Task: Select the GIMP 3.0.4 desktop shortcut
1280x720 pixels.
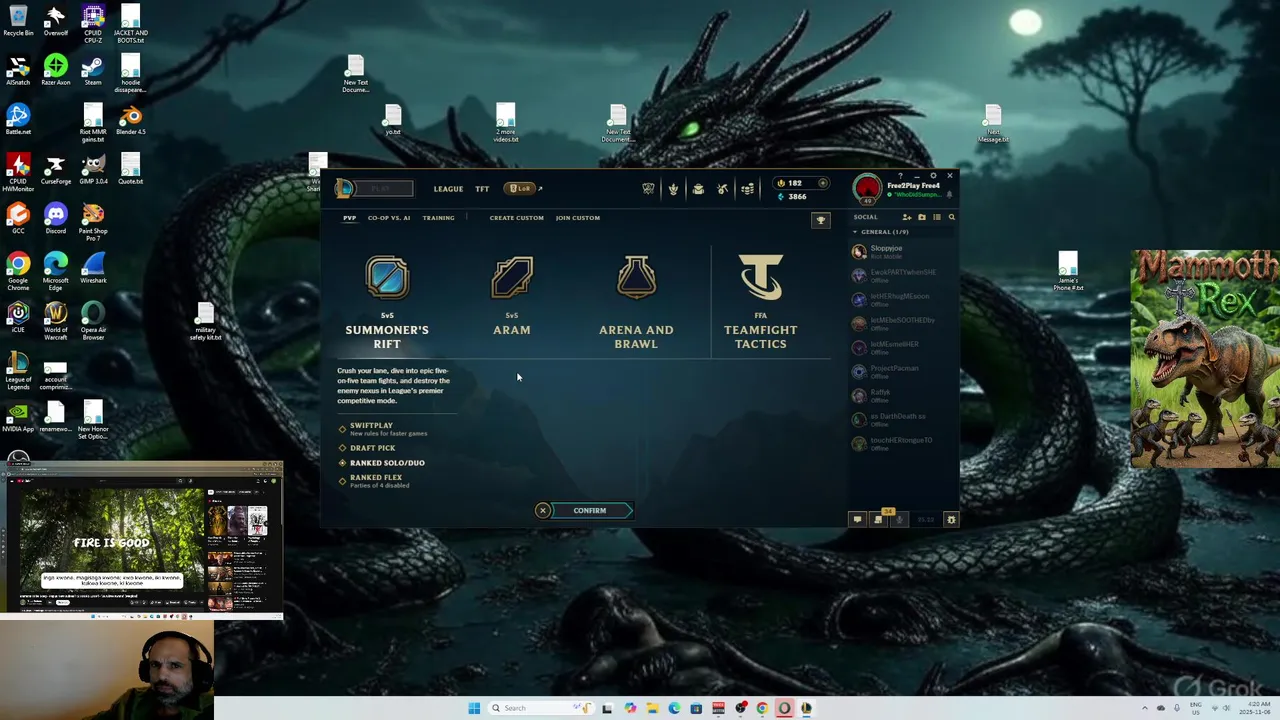Action: [93, 170]
